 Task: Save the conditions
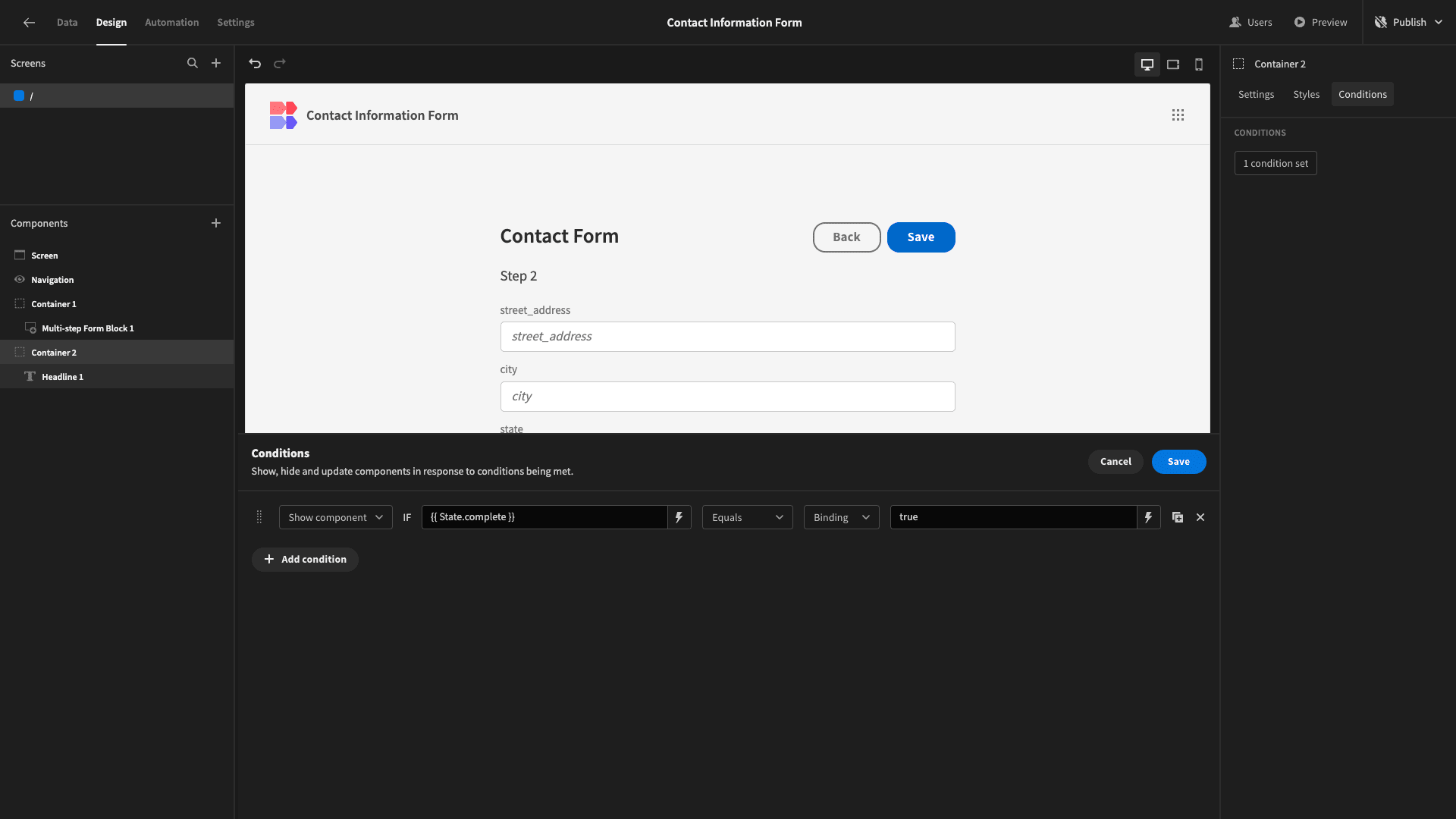coord(1178,462)
